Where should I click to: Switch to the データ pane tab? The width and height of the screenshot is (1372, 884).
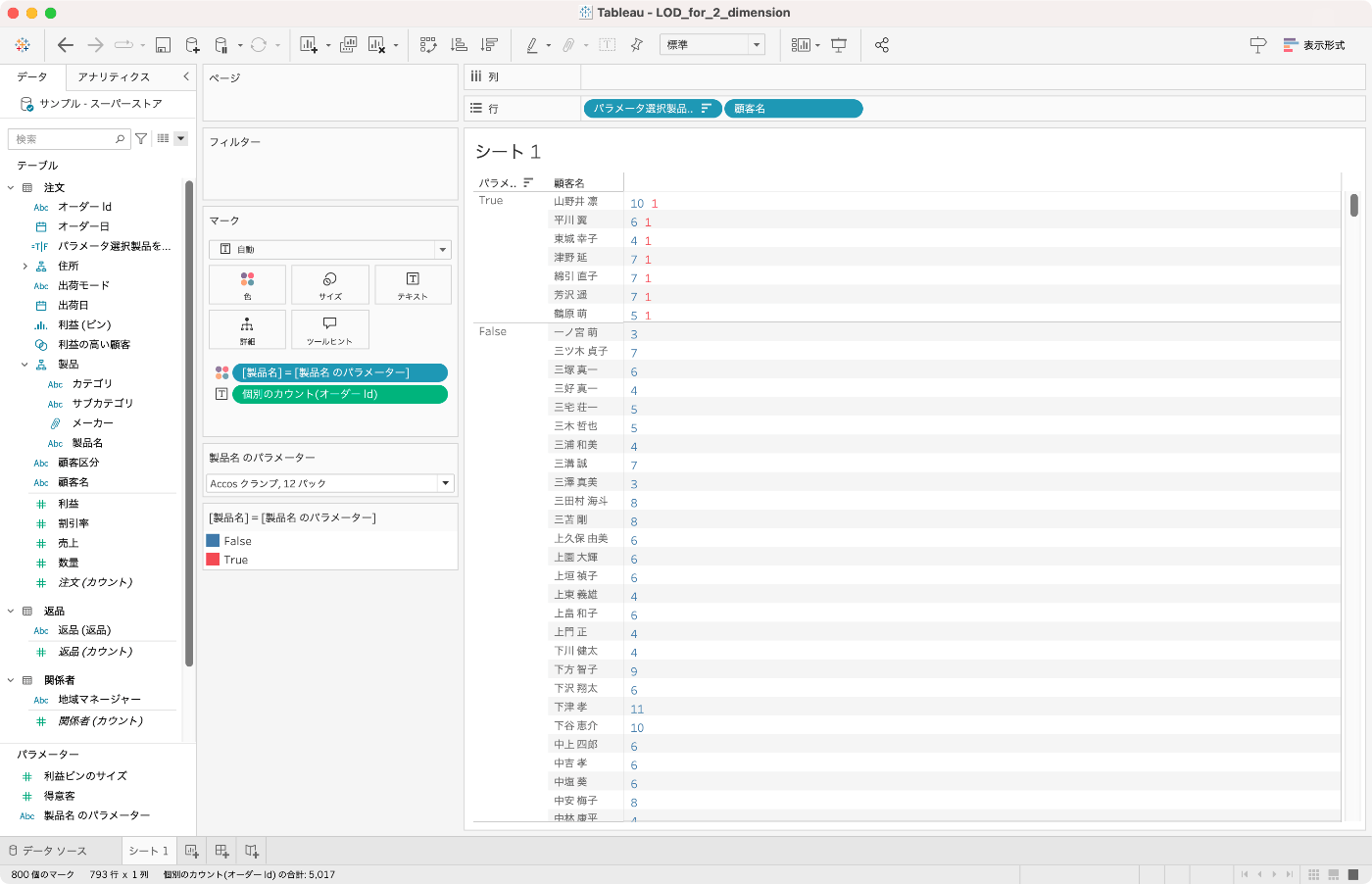(31, 76)
